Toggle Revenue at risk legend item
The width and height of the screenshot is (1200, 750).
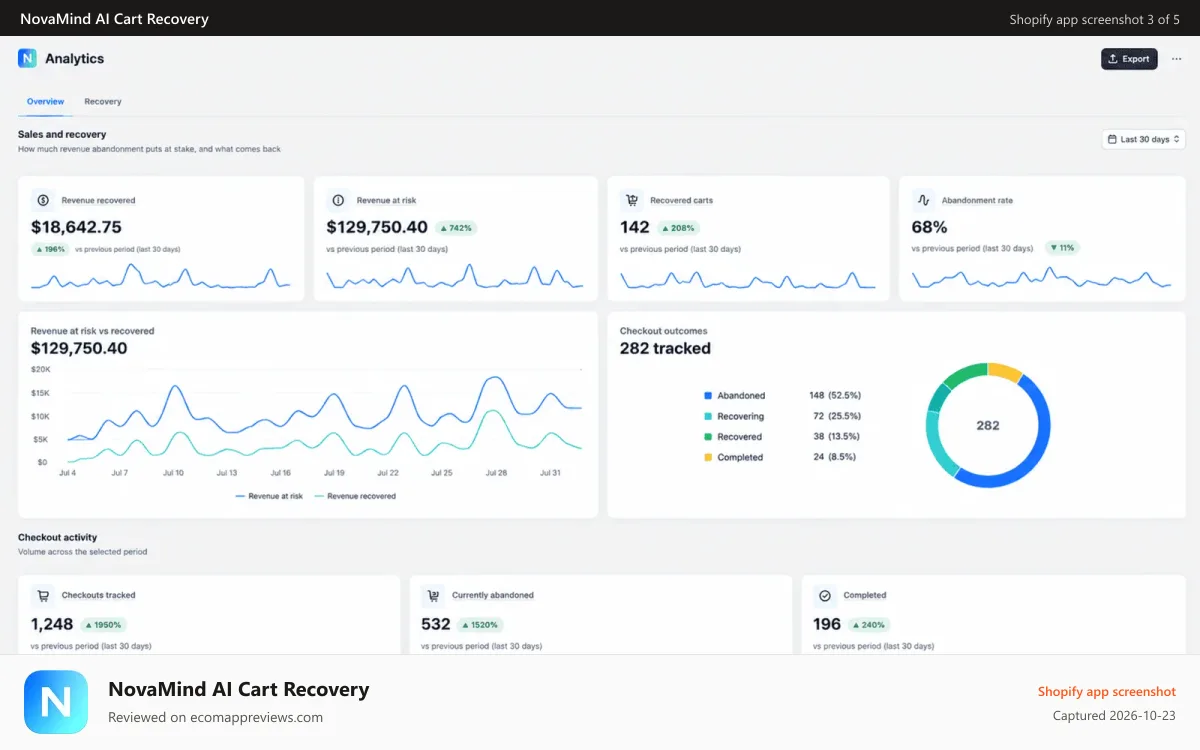269,496
